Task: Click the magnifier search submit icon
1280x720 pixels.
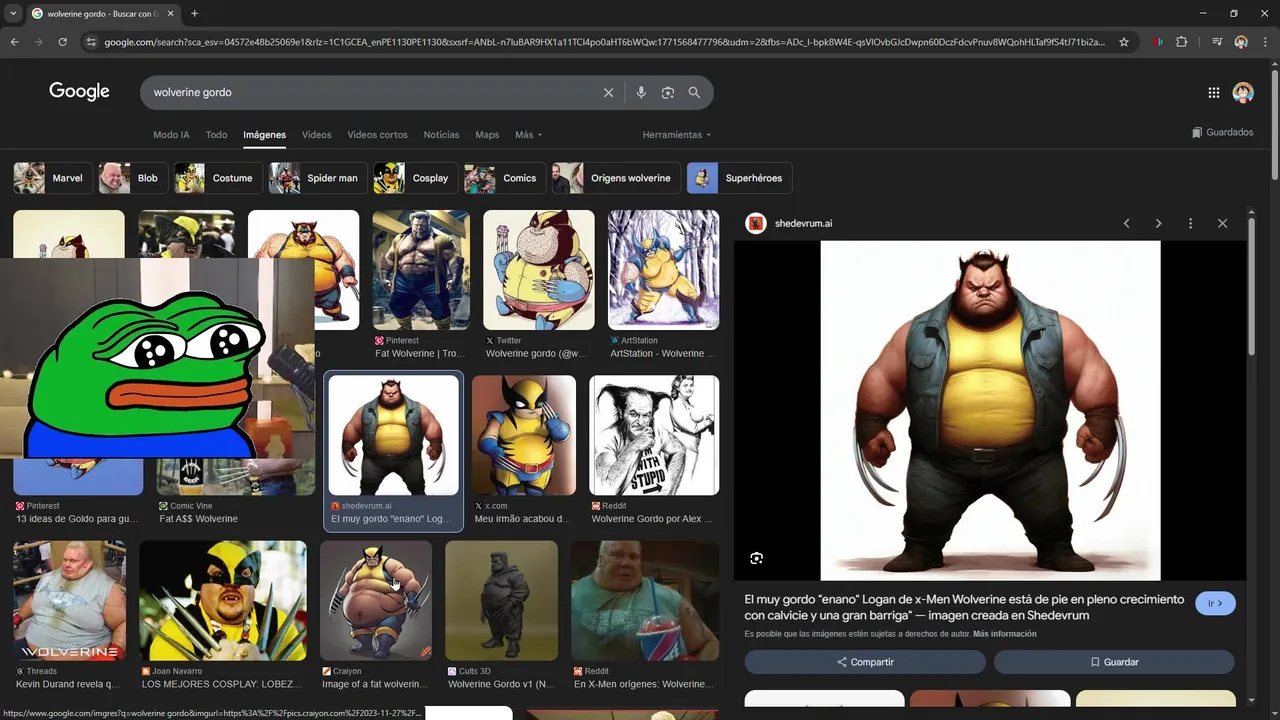Action: (x=694, y=92)
